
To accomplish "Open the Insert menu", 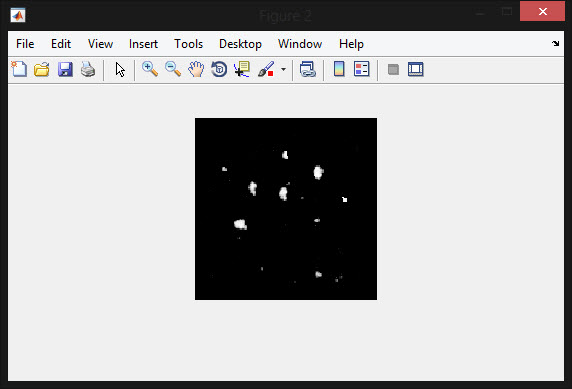I will pyautogui.click(x=143, y=44).
